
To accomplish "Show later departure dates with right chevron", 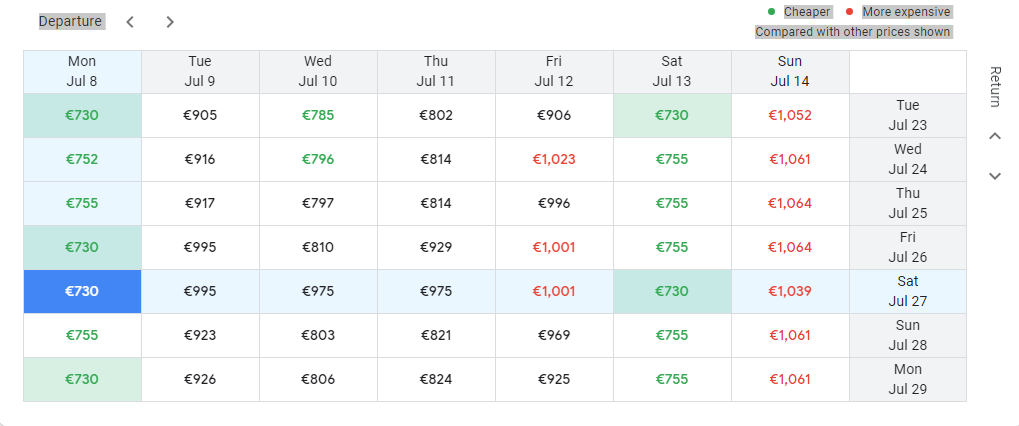I will pyautogui.click(x=170, y=22).
